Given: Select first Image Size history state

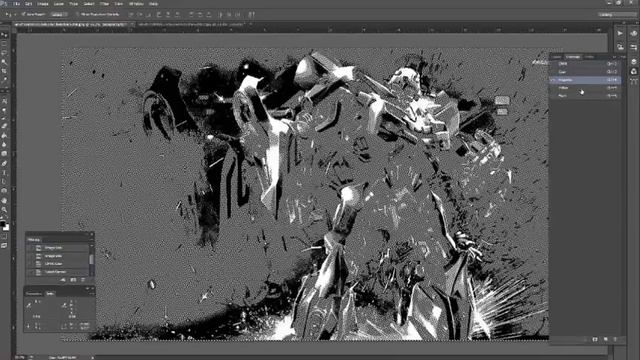Looking at the screenshot, I should tap(57, 248).
